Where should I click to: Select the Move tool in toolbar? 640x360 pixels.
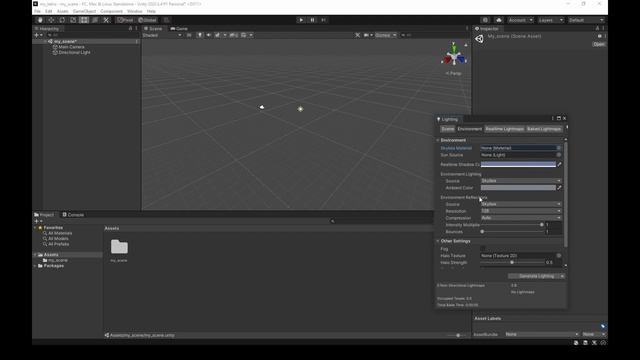[51, 20]
